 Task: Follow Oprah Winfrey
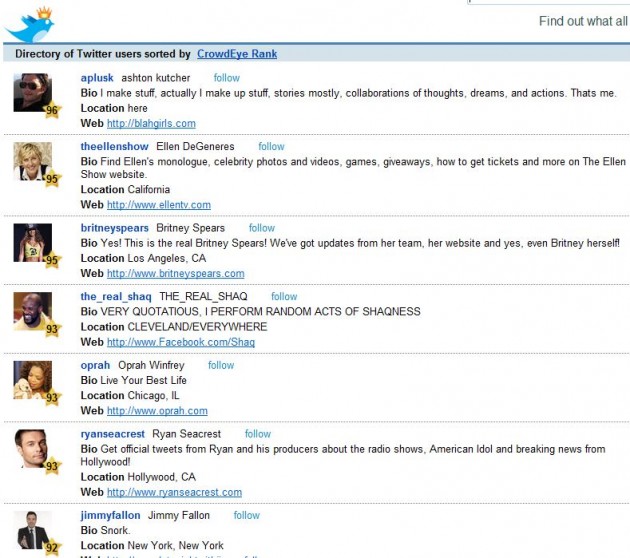pos(221,366)
